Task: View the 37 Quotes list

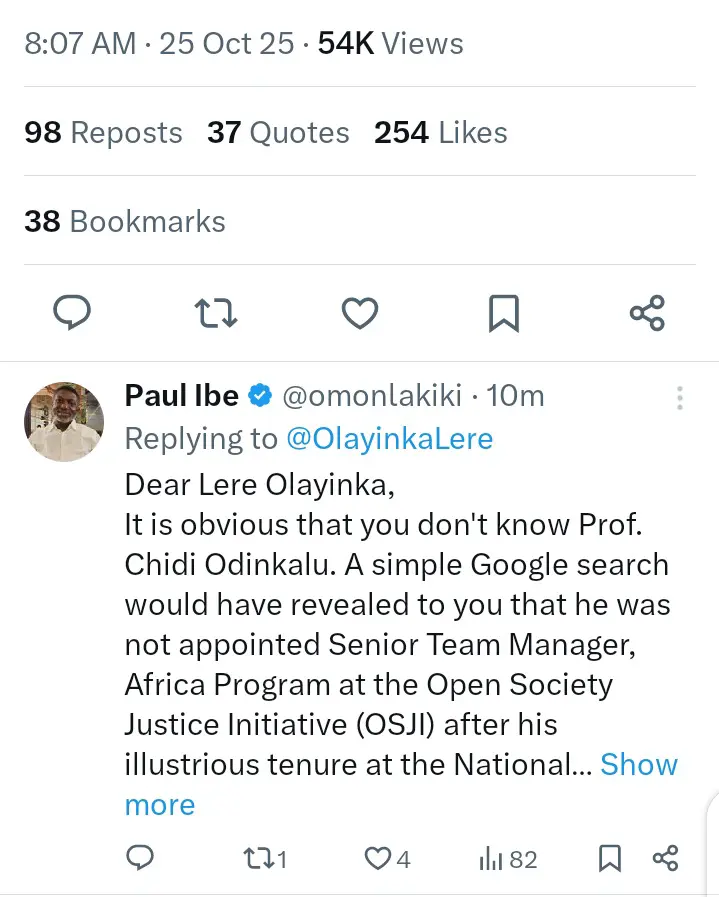Action: [278, 133]
